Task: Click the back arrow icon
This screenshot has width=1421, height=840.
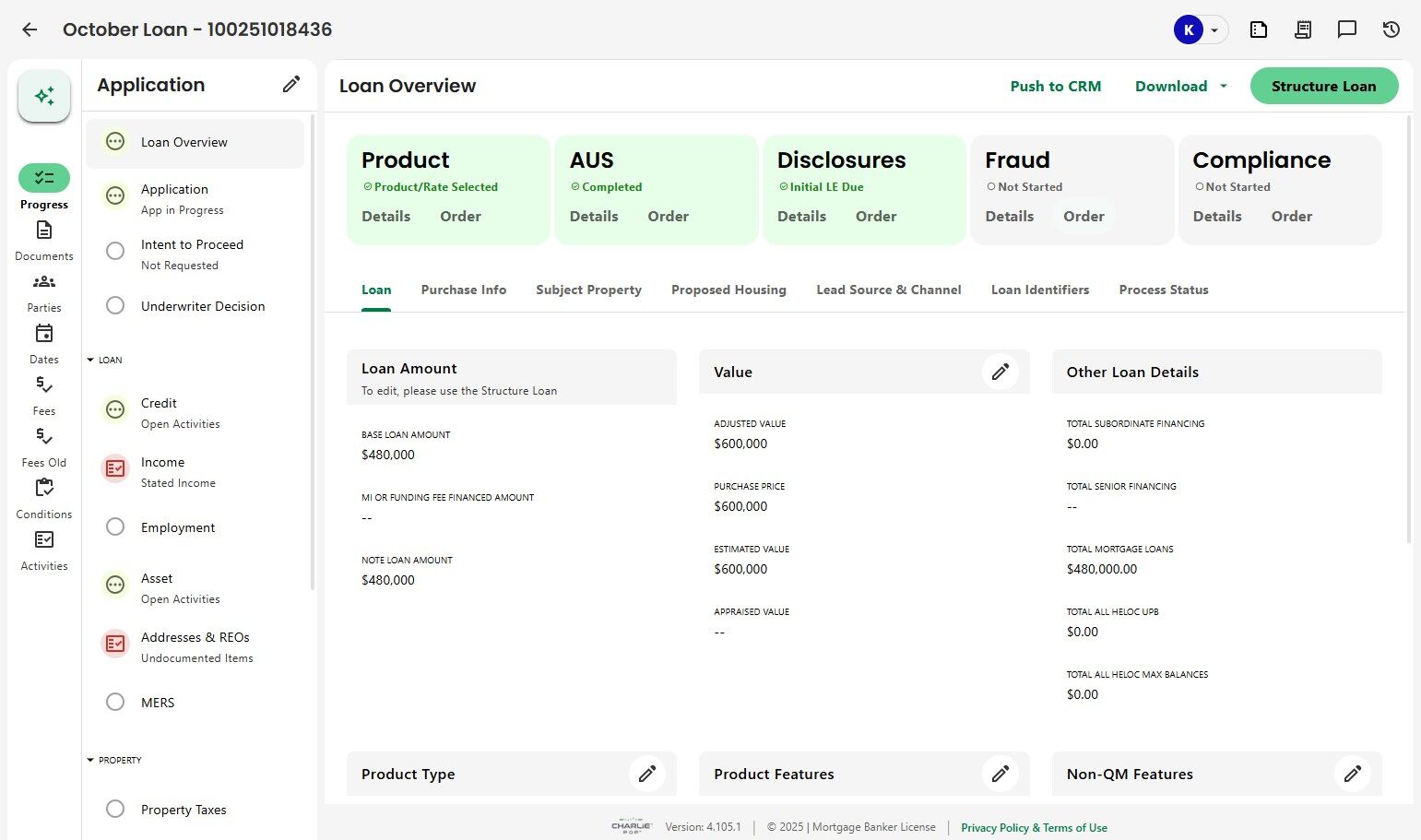Action: [x=30, y=30]
